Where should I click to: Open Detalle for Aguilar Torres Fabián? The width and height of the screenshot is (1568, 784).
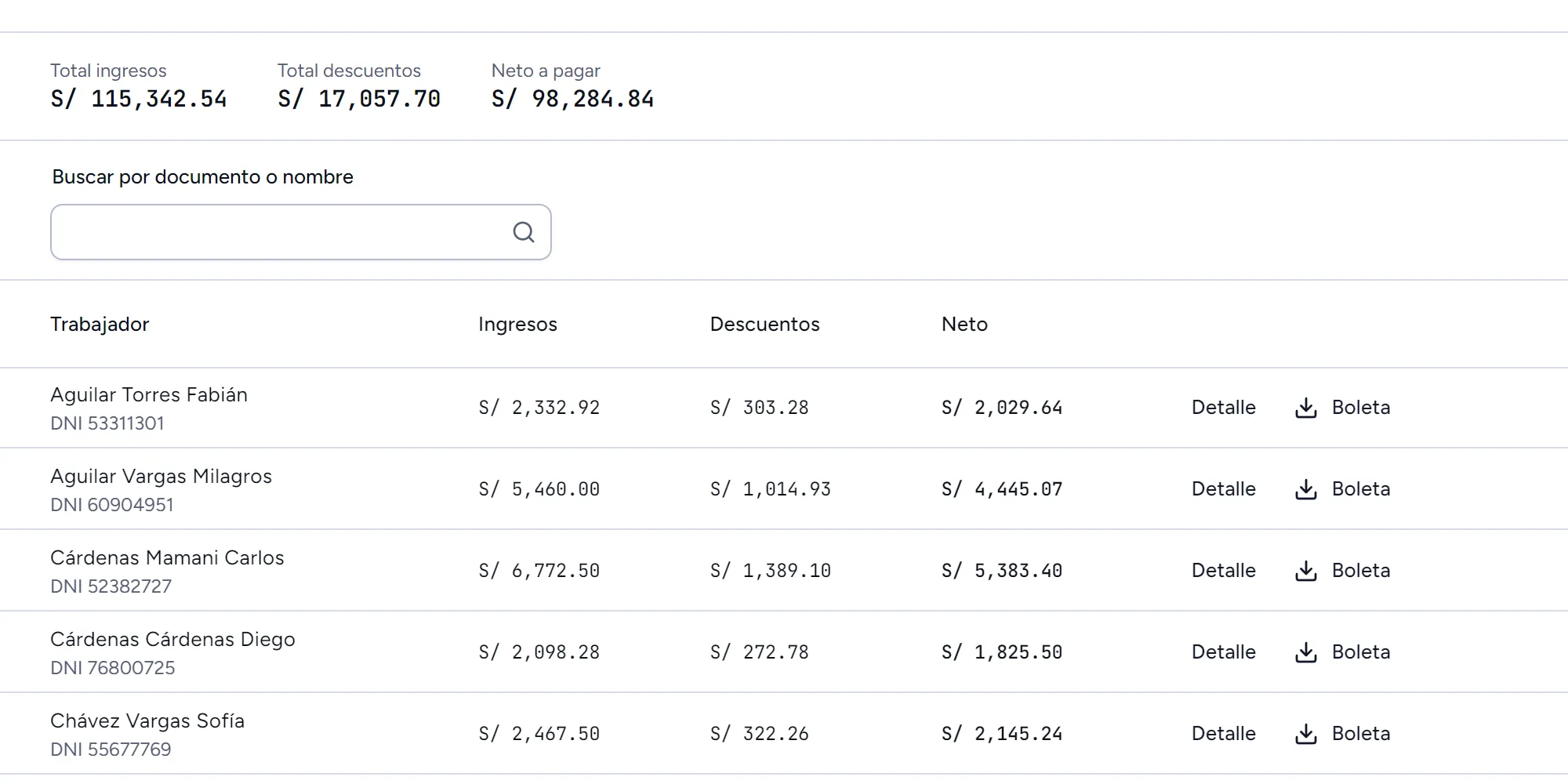pyautogui.click(x=1224, y=408)
